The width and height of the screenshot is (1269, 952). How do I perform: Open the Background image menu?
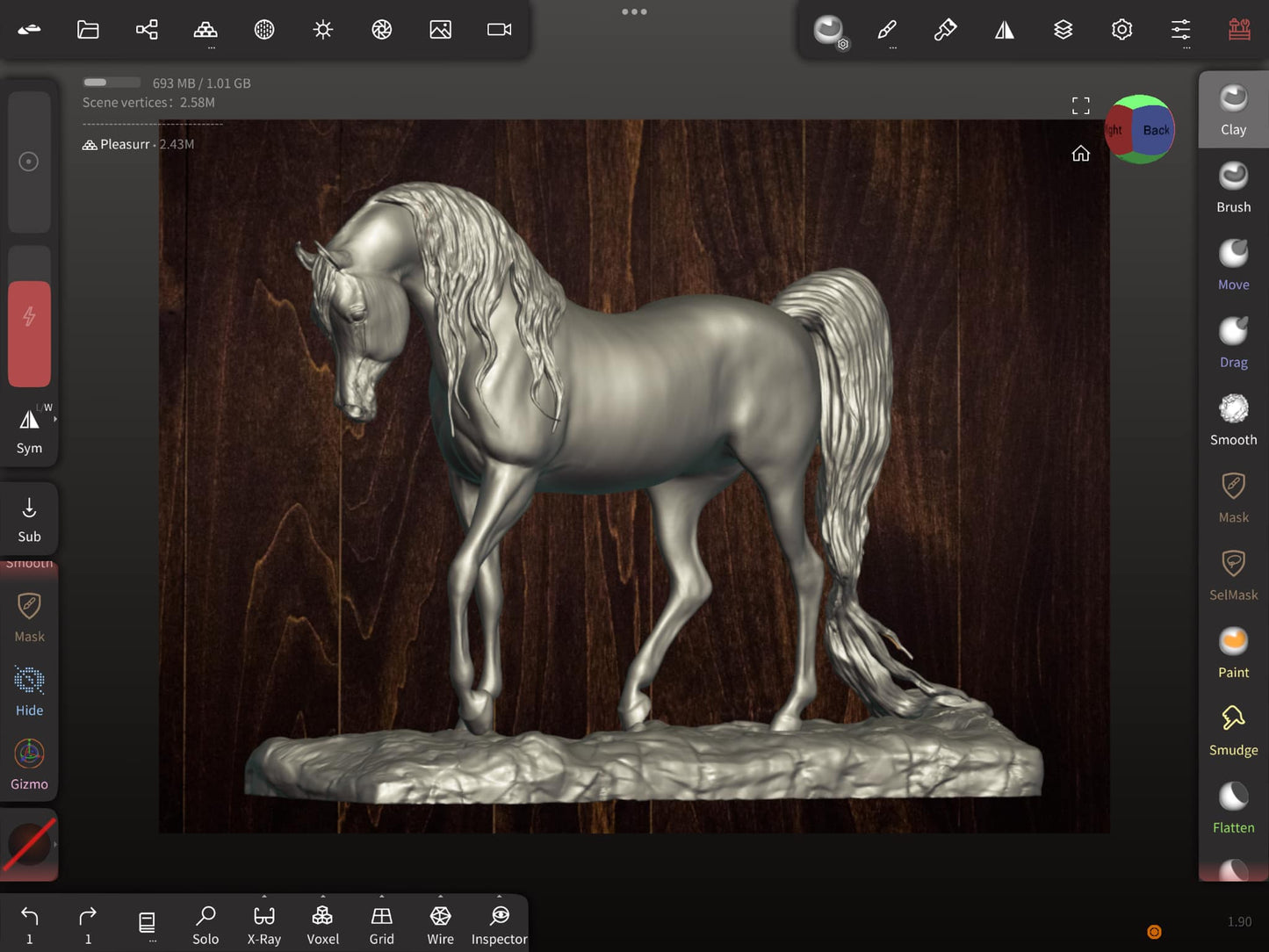440,30
